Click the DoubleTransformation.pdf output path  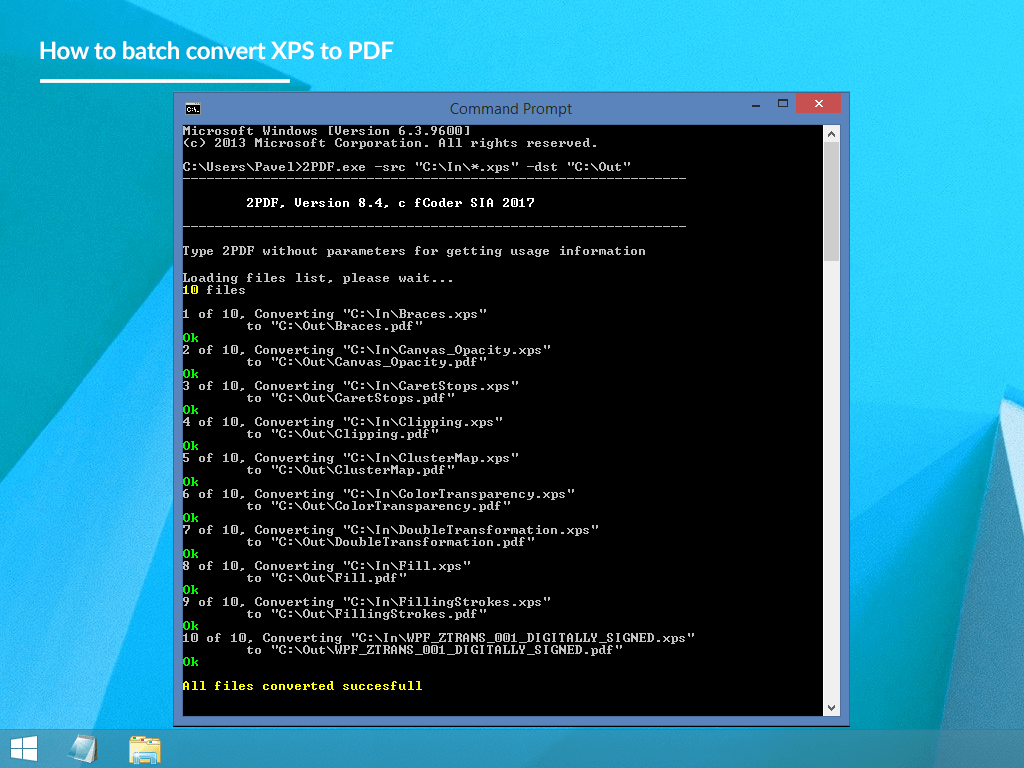(x=391, y=541)
